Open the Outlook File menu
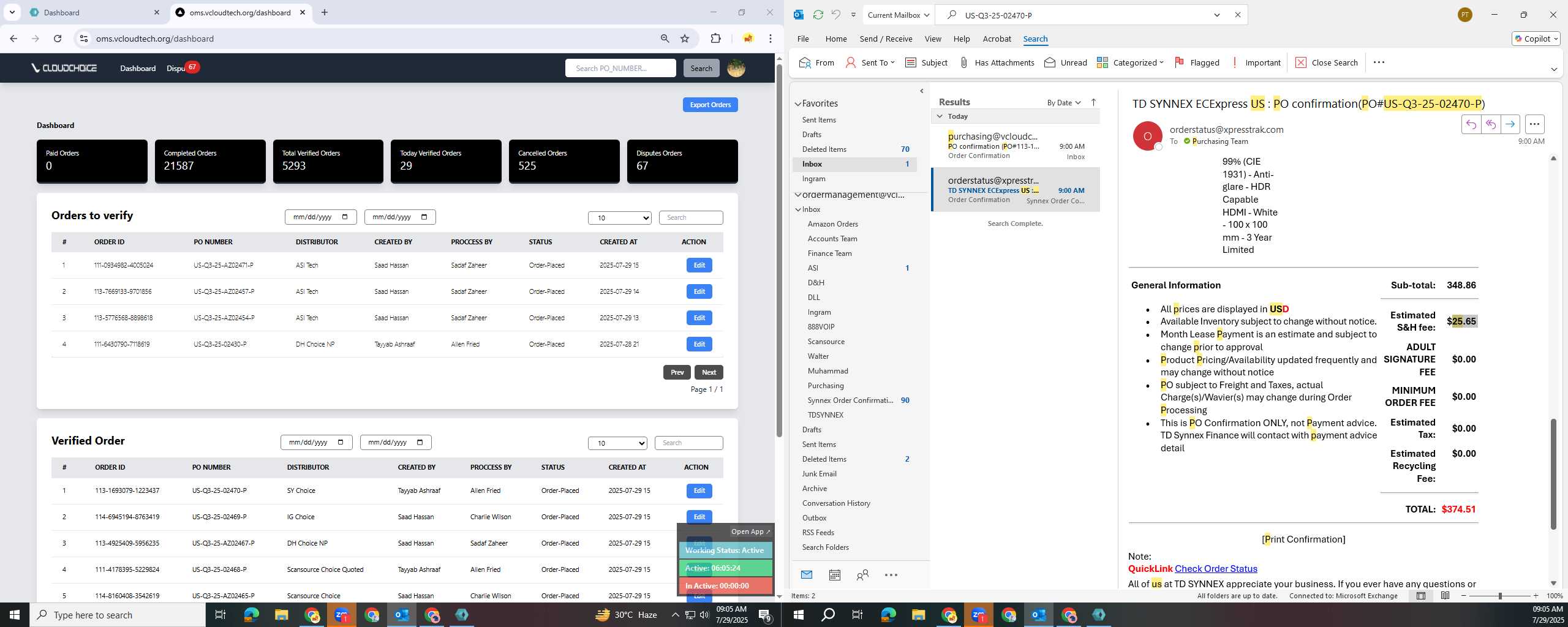 point(802,39)
